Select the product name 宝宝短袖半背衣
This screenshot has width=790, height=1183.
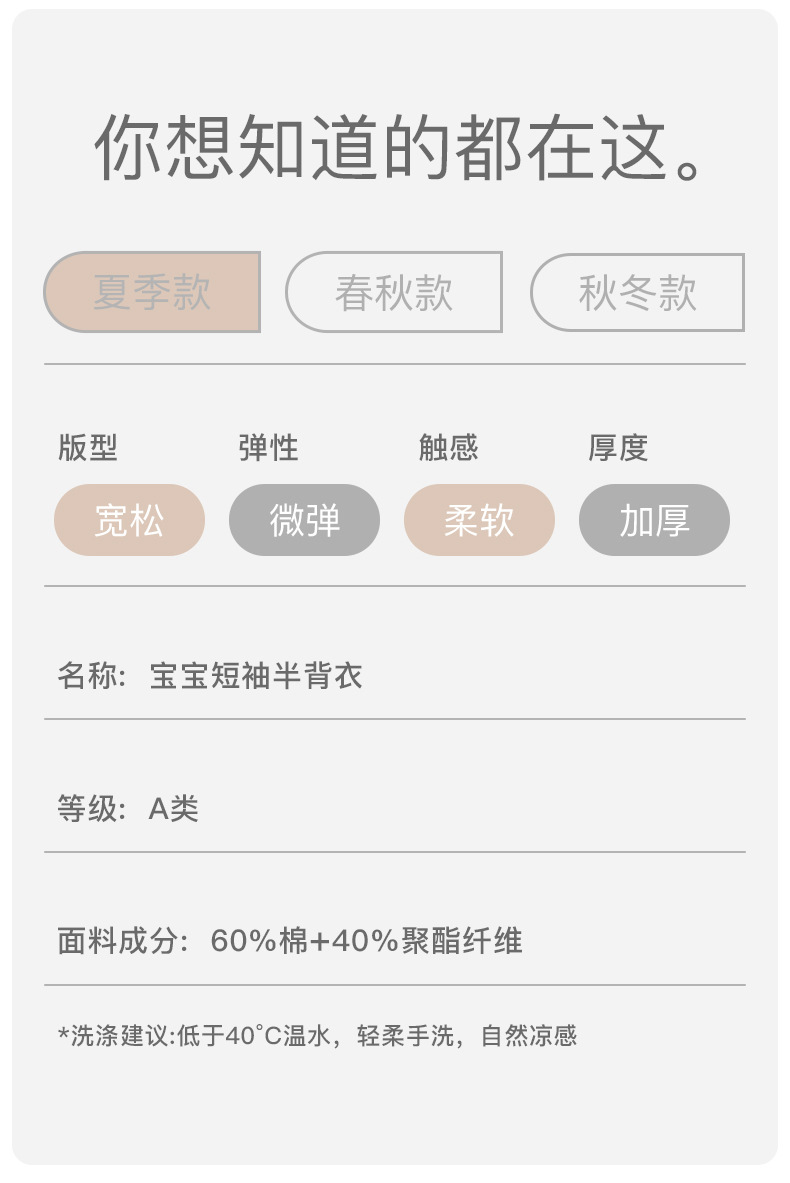[256, 676]
